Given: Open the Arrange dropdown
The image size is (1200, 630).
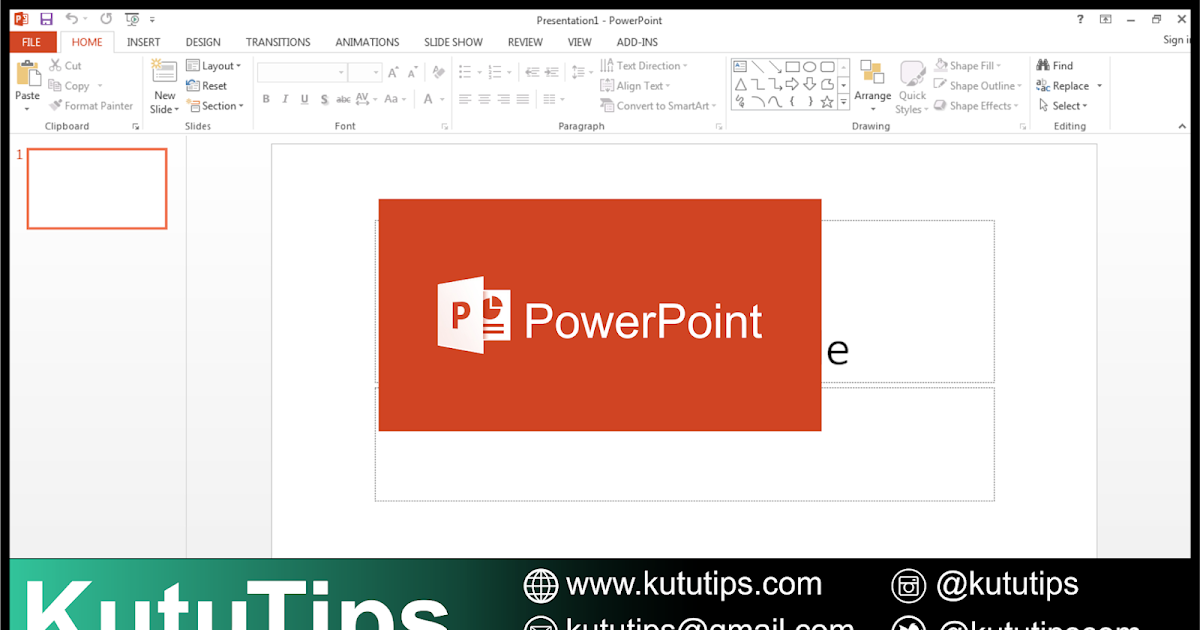Looking at the screenshot, I should pyautogui.click(x=872, y=88).
